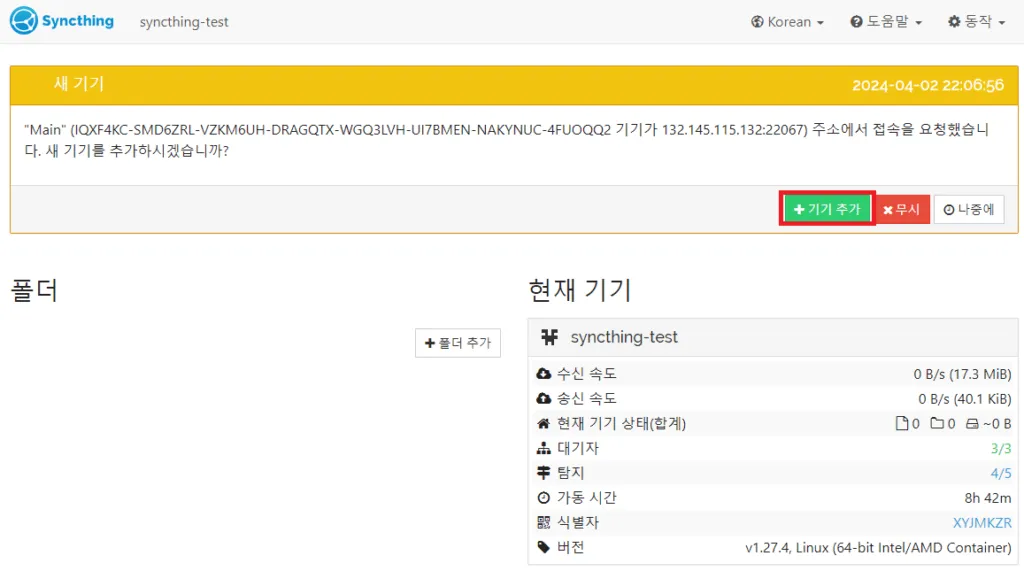Click the home icon beside 현재 기기 상태
The height and width of the screenshot is (571, 1024).
[x=544, y=424]
